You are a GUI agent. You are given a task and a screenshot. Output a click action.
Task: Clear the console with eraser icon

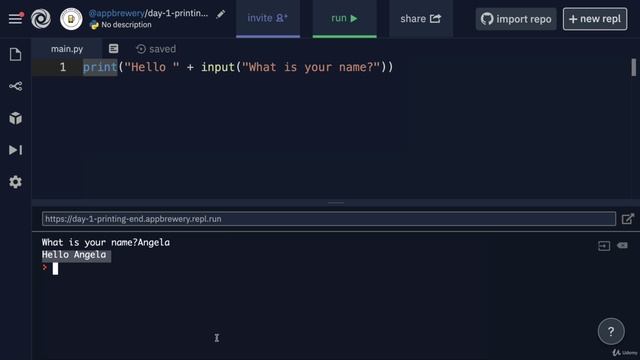[x=622, y=245]
